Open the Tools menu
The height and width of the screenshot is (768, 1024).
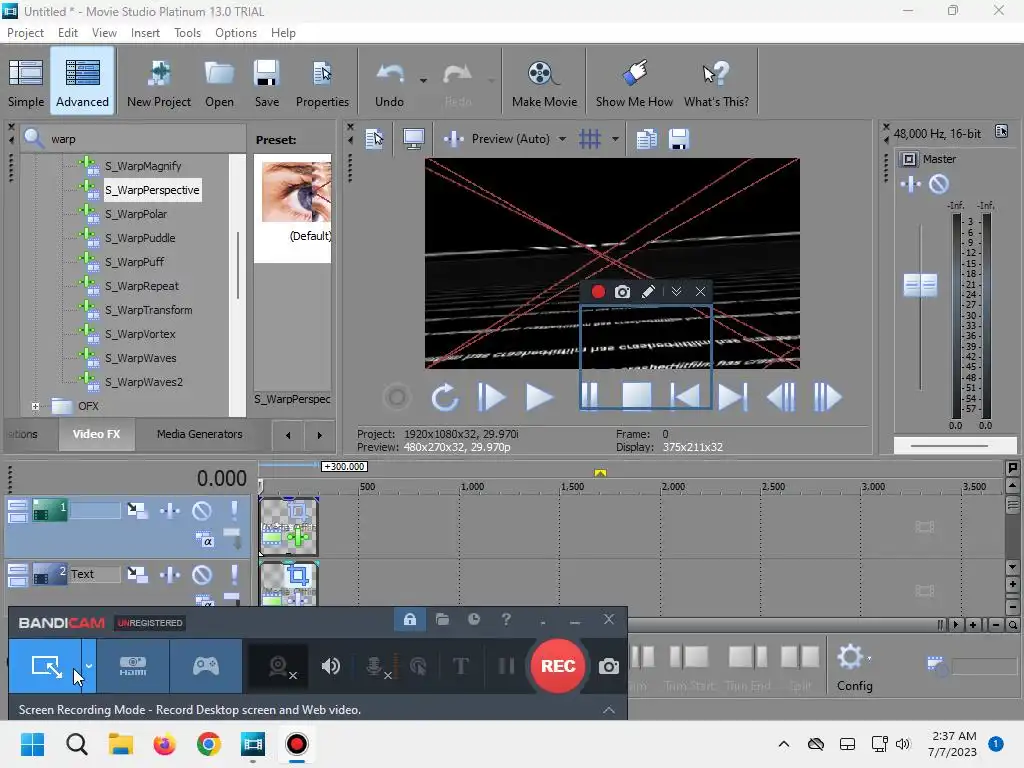[x=187, y=33]
